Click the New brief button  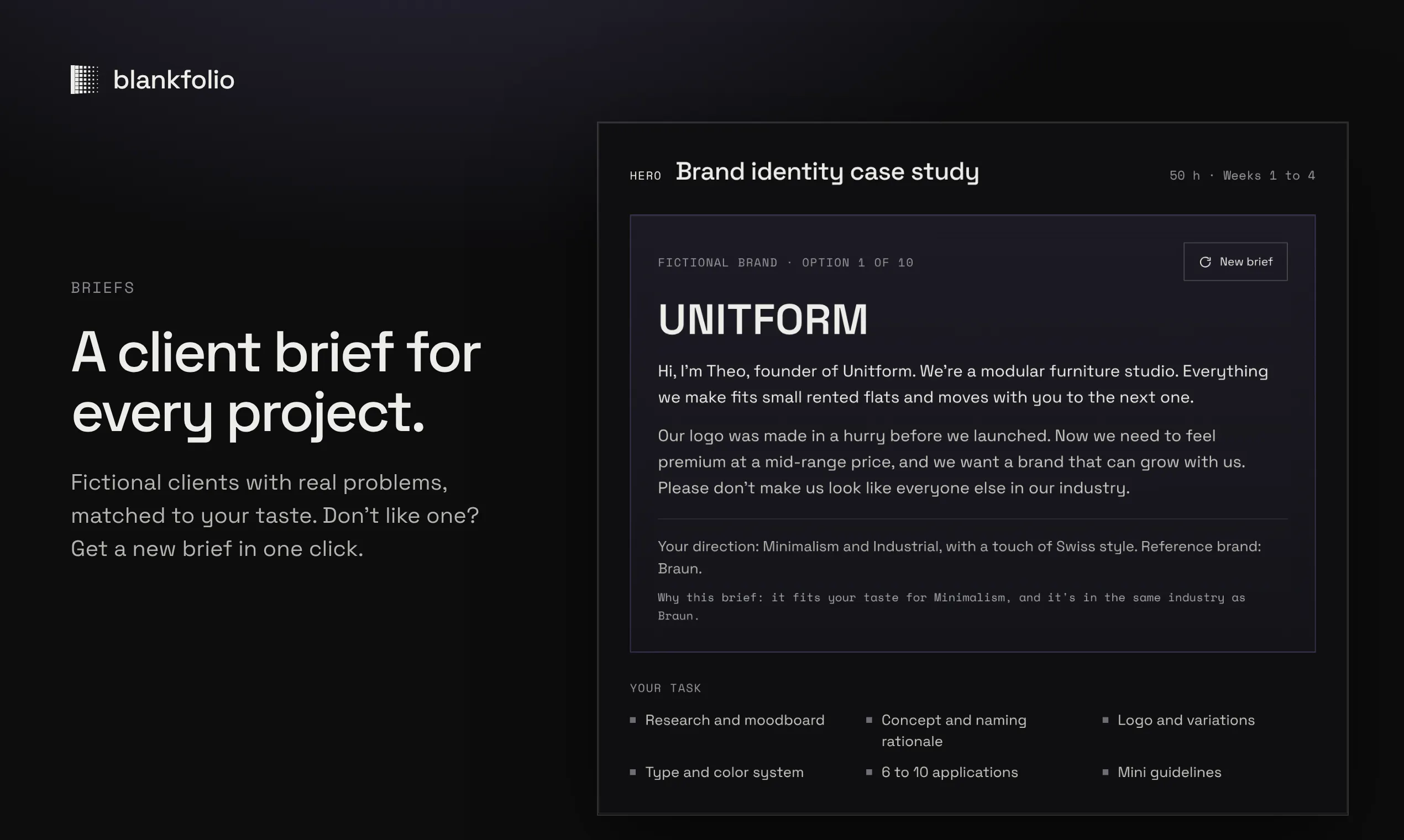point(1235,261)
